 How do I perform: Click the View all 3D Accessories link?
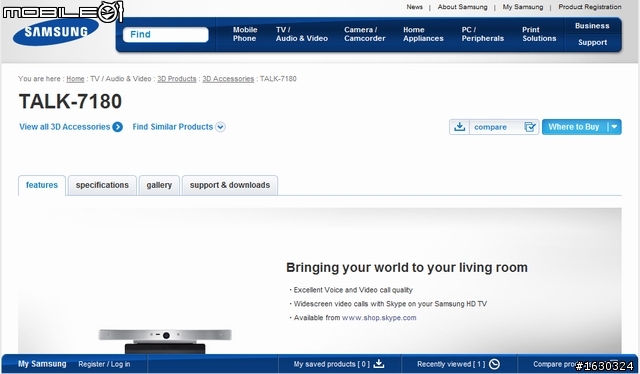click(x=64, y=127)
